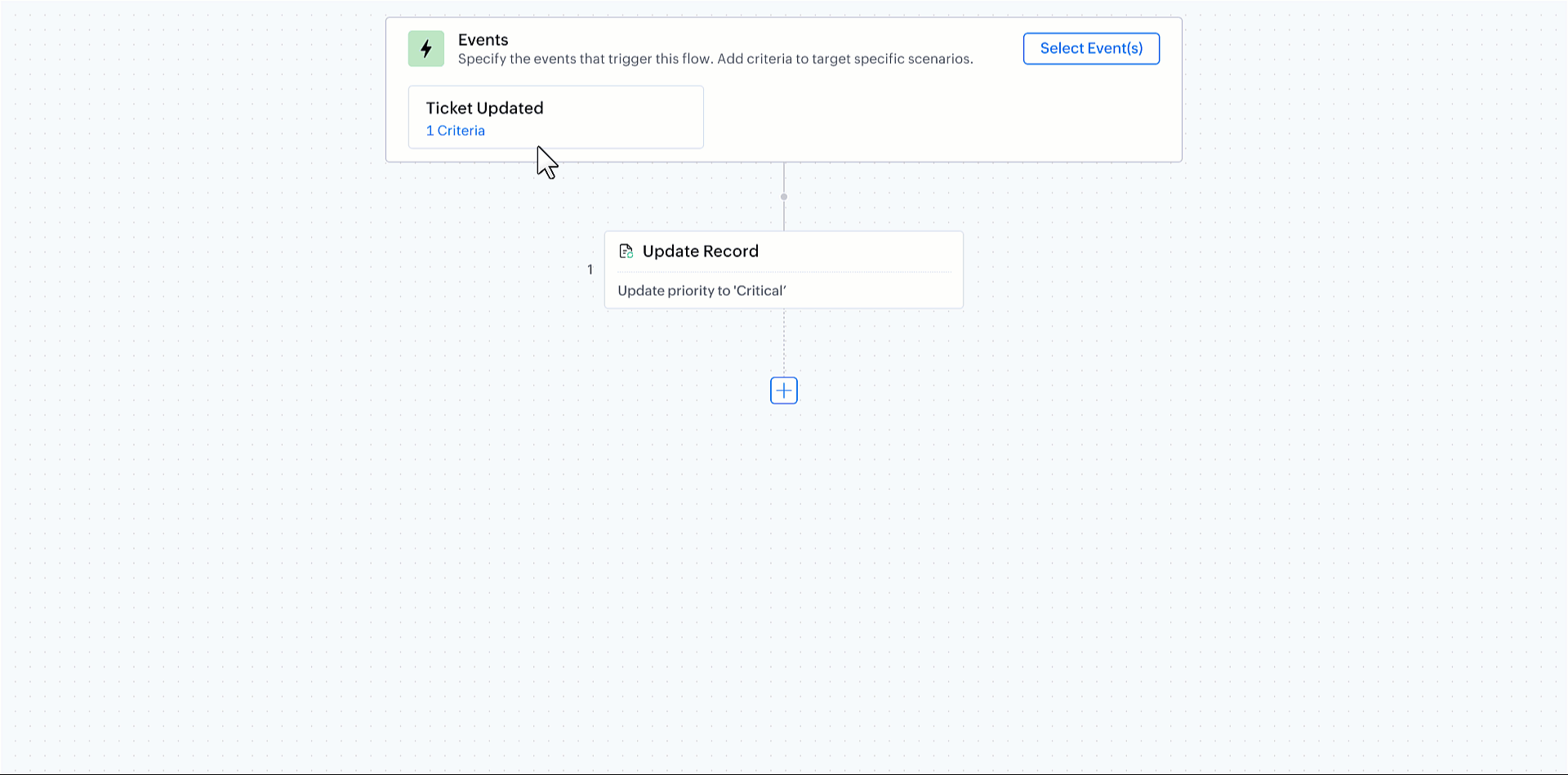Click the dashed connector line under Update Record
The height and width of the screenshot is (775, 1568).
coord(784,342)
